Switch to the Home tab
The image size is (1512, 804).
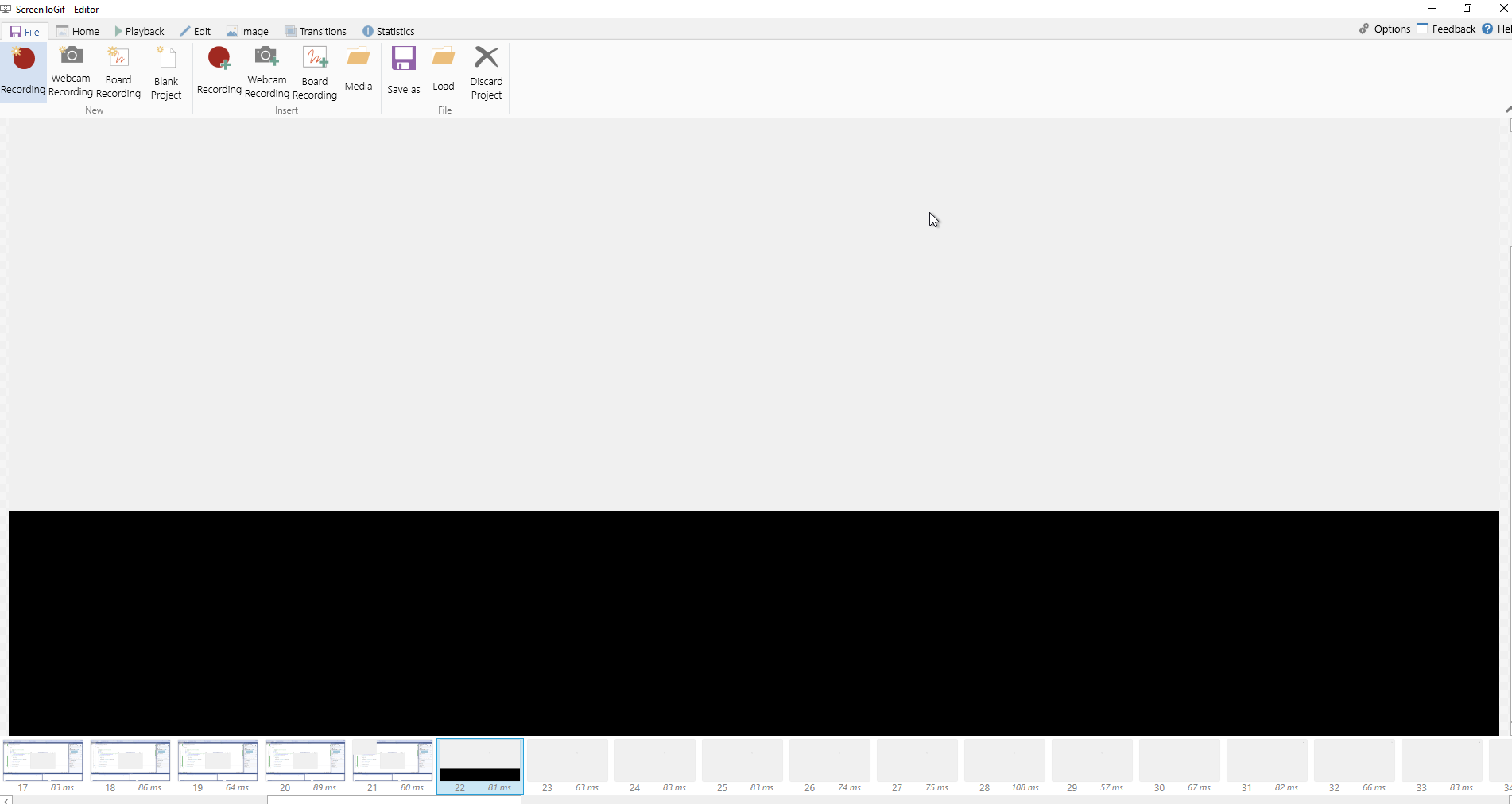[x=79, y=31]
